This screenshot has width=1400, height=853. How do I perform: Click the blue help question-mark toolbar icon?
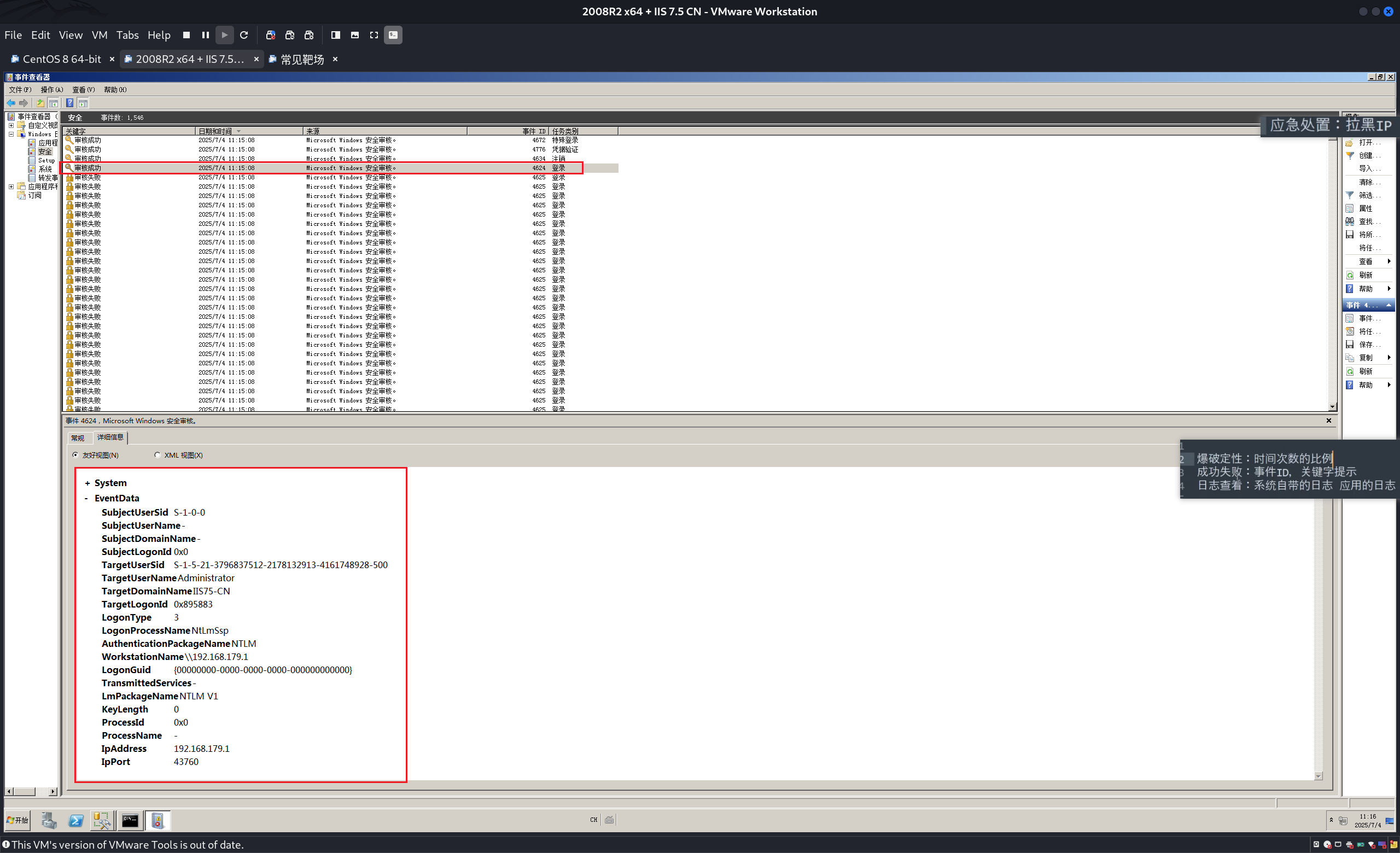pos(69,103)
